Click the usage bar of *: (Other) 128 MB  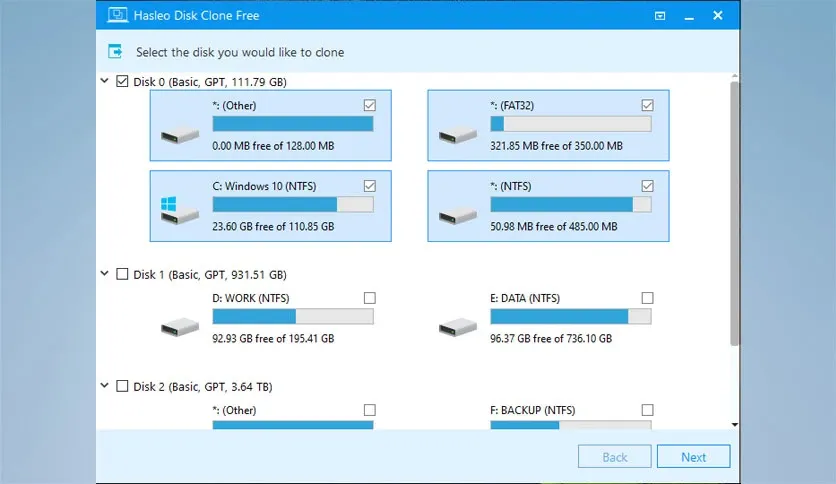tap(293, 124)
